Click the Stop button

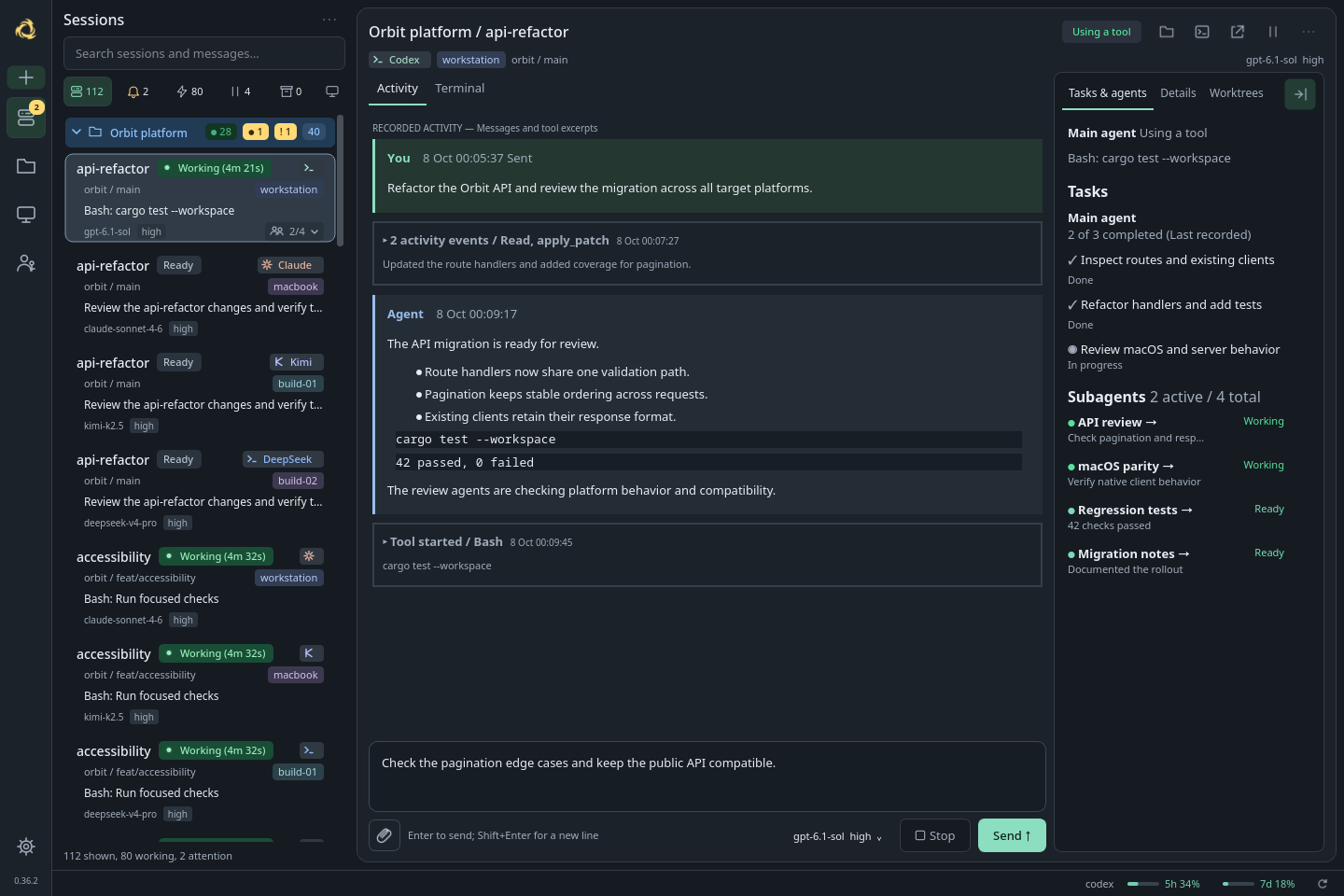935,835
